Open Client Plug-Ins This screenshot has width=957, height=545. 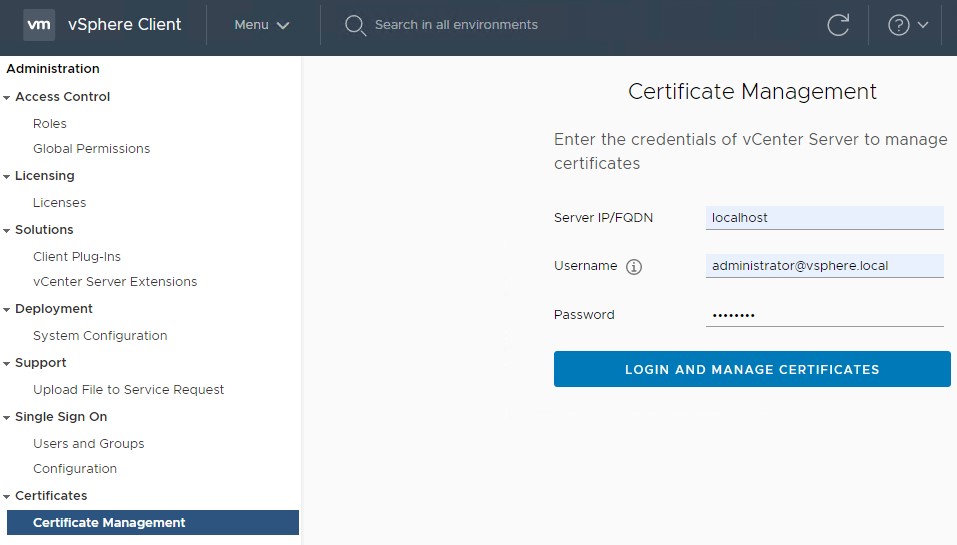pos(77,256)
